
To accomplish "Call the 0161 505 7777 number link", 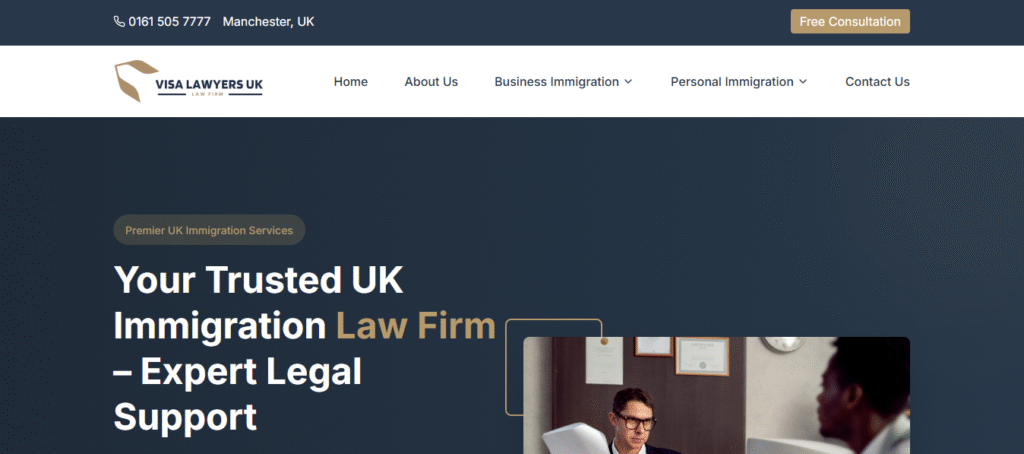I will (x=169, y=22).
